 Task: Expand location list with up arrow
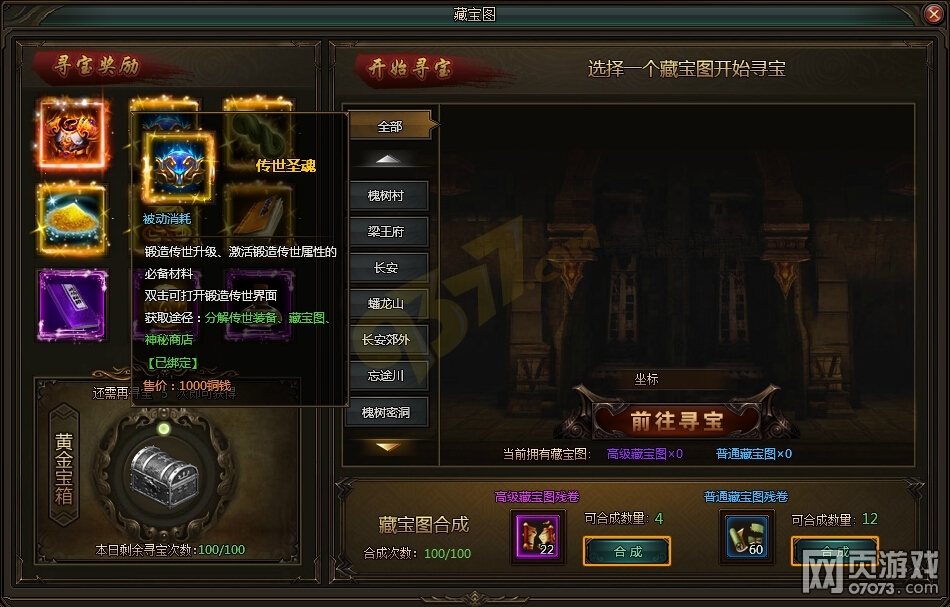click(x=388, y=159)
